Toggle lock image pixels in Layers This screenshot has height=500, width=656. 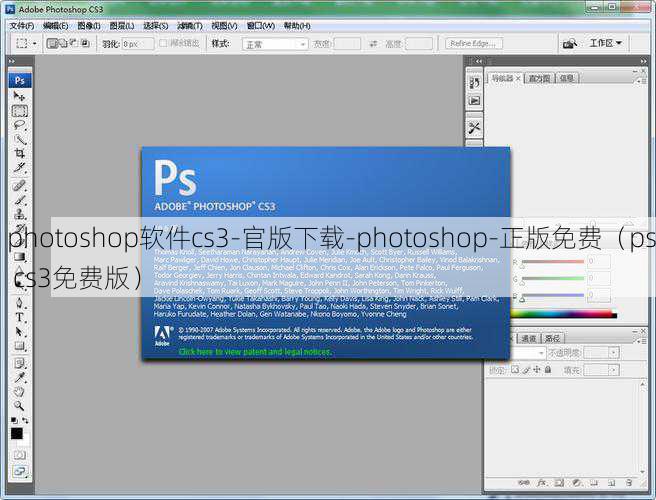point(526,369)
